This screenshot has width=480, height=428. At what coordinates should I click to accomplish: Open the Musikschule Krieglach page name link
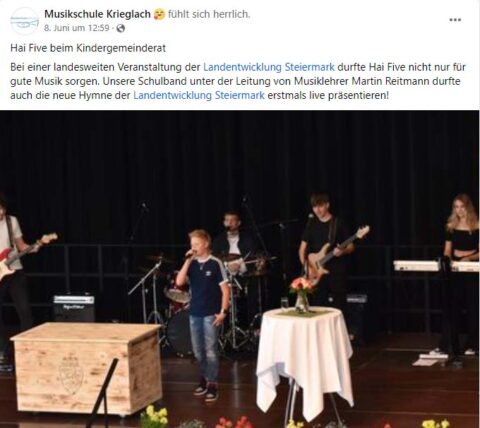97,14
